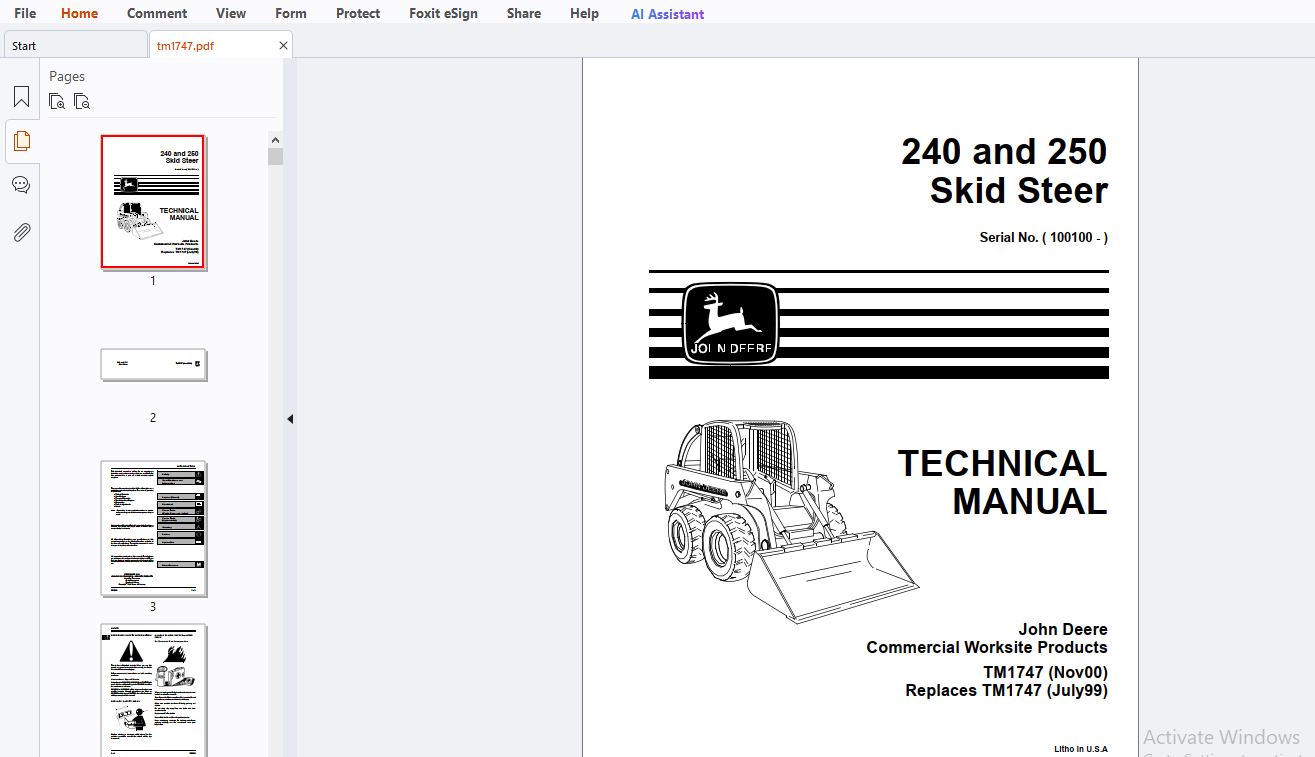Open the Bookmarks panel icon

tap(21, 97)
